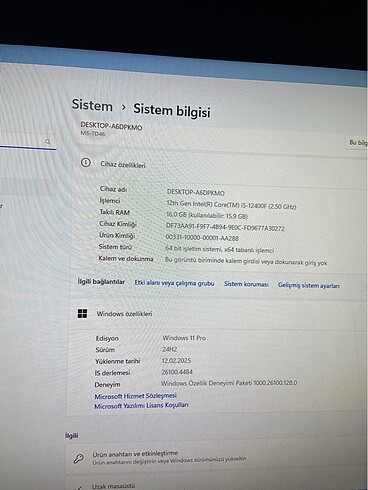Viewport: 368px width, 490px height.
Task: Click the İS derlemesi value 26100.4484
Action: click(177, 372)
